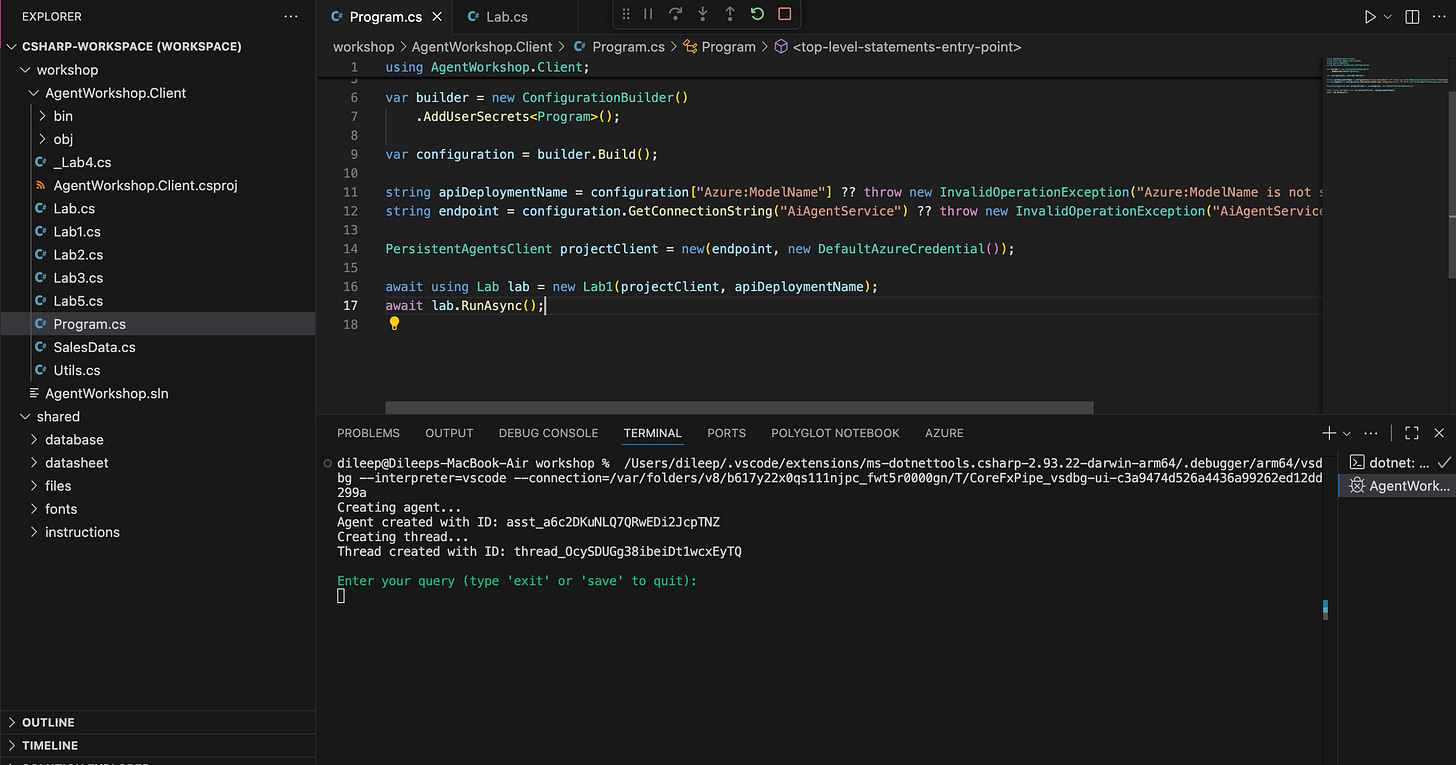Switch to the Lab.cs editor tab

pos(506,17)
